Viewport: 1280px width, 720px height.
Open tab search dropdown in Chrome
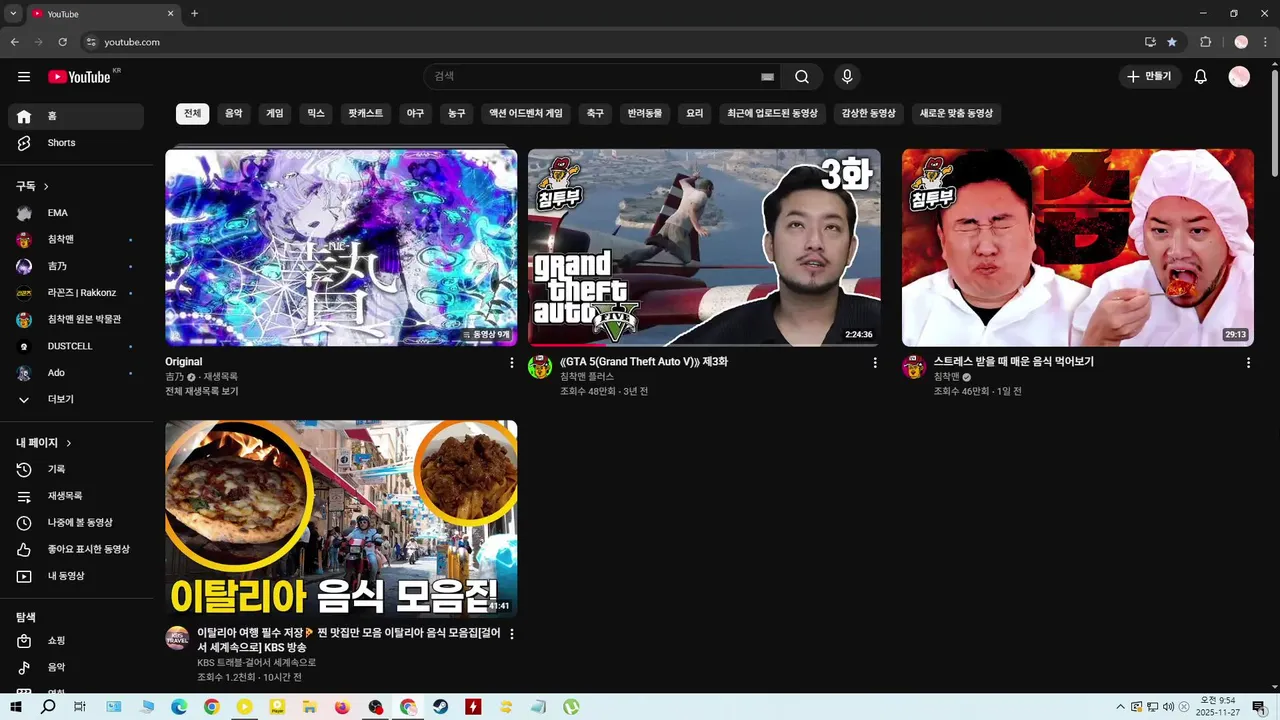click(13, 14)
